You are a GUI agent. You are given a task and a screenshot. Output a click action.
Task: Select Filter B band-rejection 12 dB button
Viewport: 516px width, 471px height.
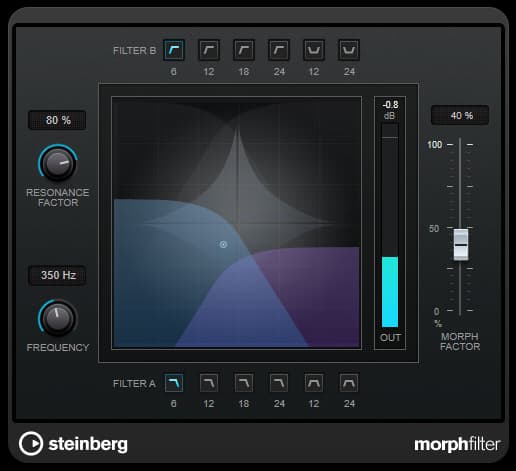tap(314, 50)
